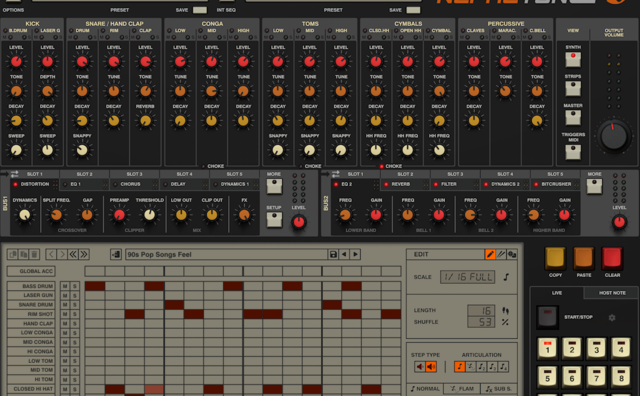Image resolution: width=640 pixels, height=396 pixels.
Task: Click the Bass Drum Level knob
Action: [16, 62]
